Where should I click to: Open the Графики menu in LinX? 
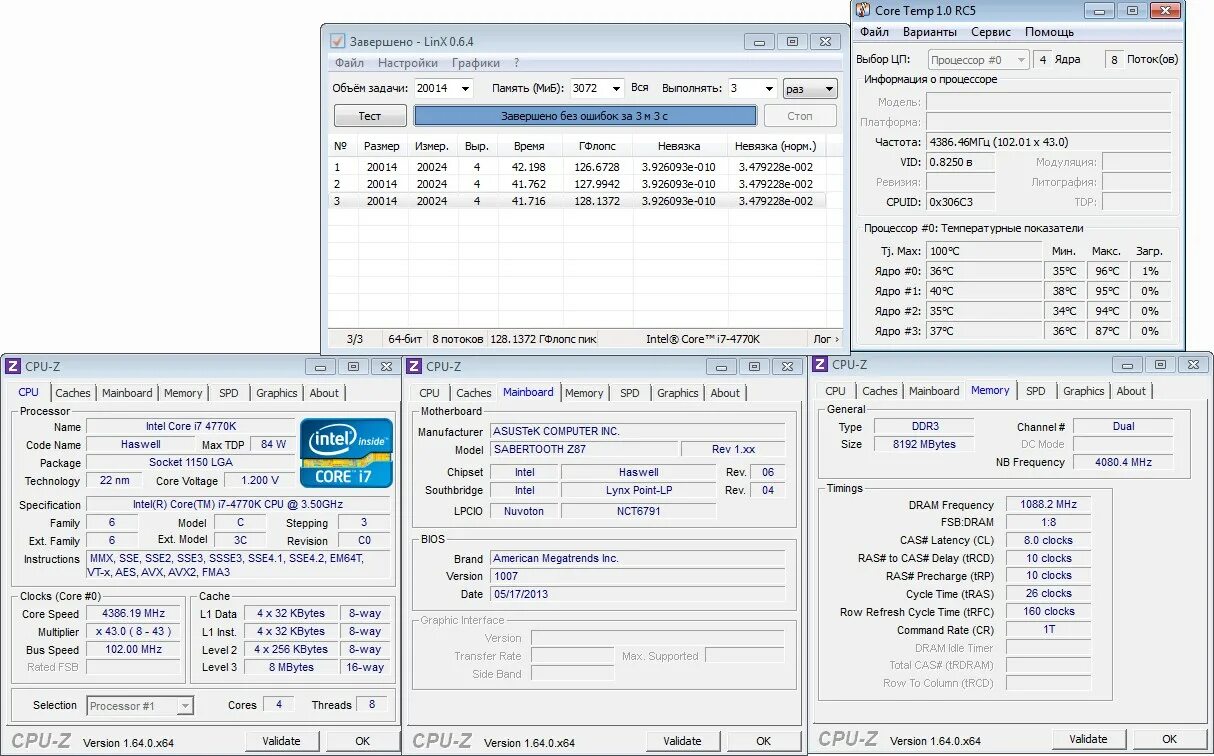(x=476, y=63)
